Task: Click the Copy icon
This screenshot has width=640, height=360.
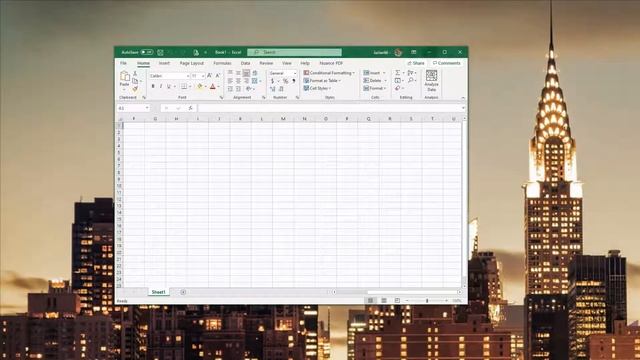Action: 135,81
